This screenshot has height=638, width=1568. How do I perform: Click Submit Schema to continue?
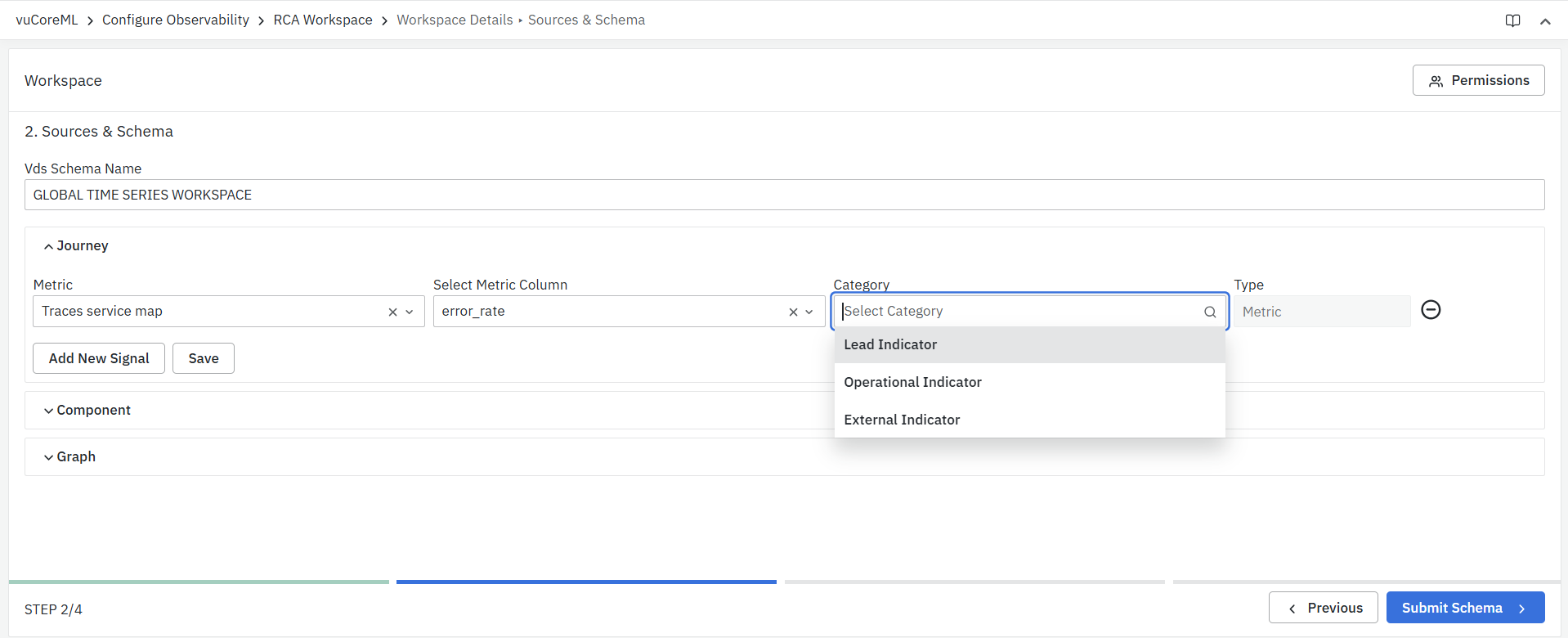tap(1465, 608)
